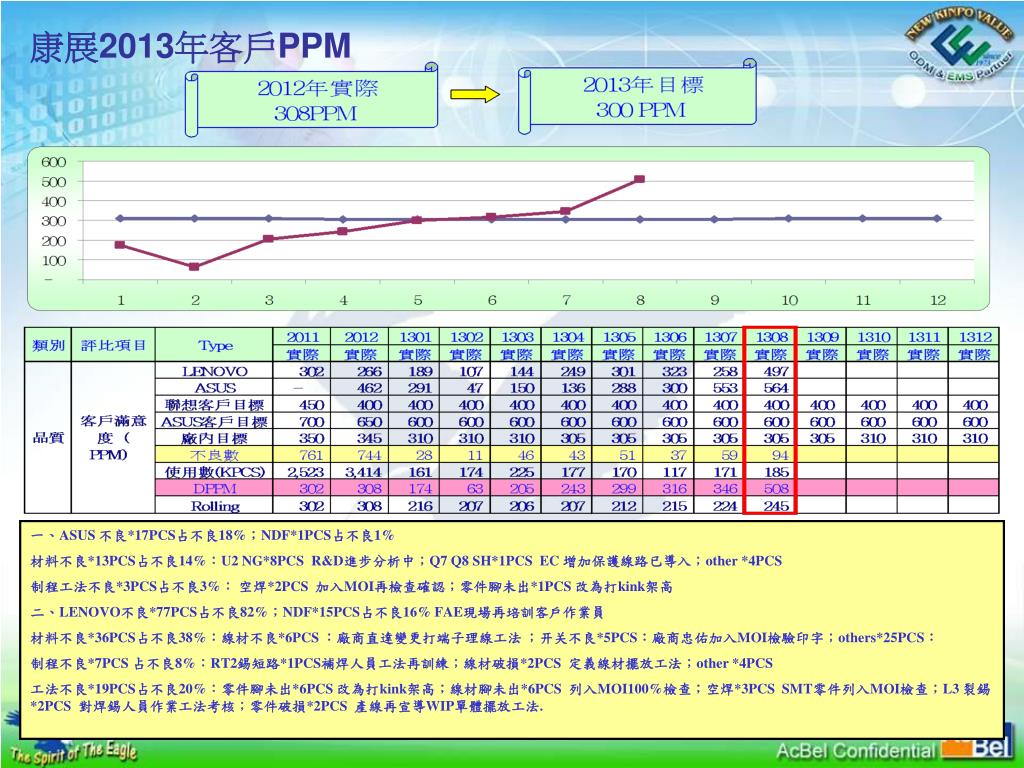Click the line starting 工法不良*19PCS
Screen dimensions: 1024x768
[x=511, y=697]
